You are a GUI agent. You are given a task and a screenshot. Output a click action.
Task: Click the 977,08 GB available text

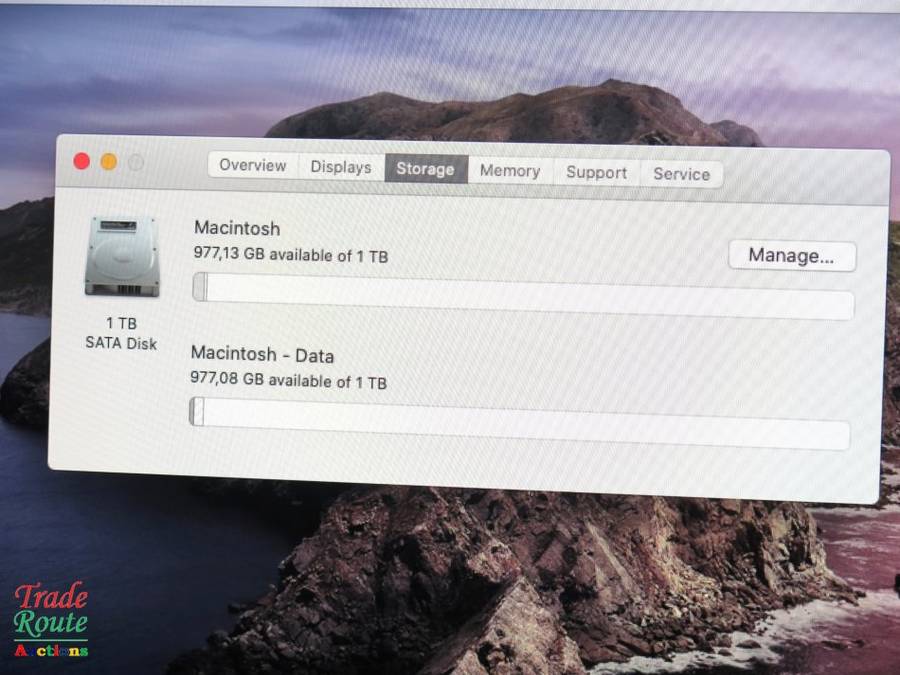(x=288, y=381)
